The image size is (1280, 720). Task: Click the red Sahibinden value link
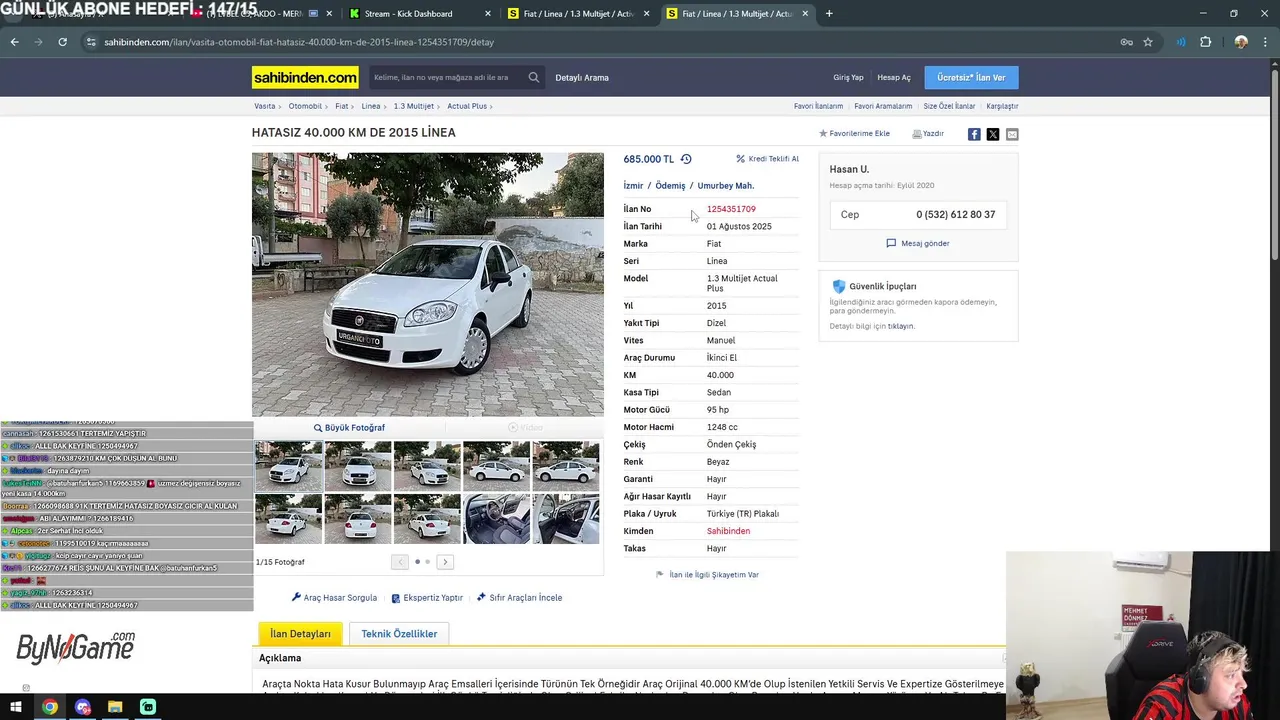point(728,531)
